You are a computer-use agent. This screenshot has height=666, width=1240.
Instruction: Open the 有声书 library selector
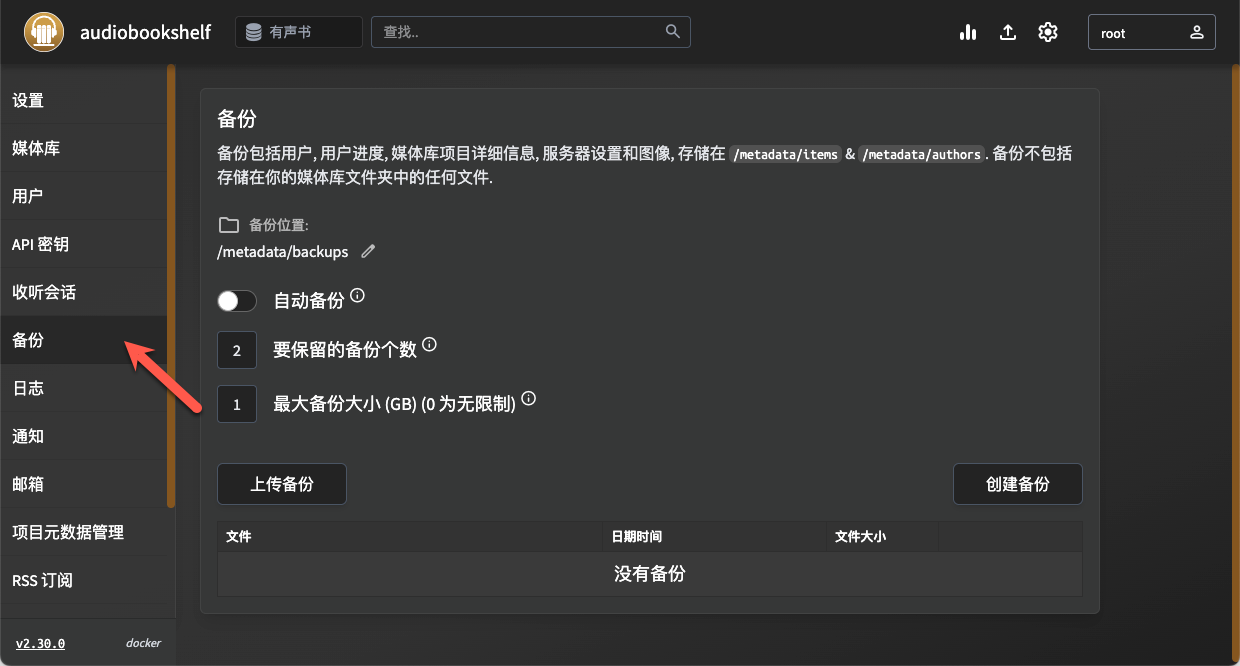299,32
